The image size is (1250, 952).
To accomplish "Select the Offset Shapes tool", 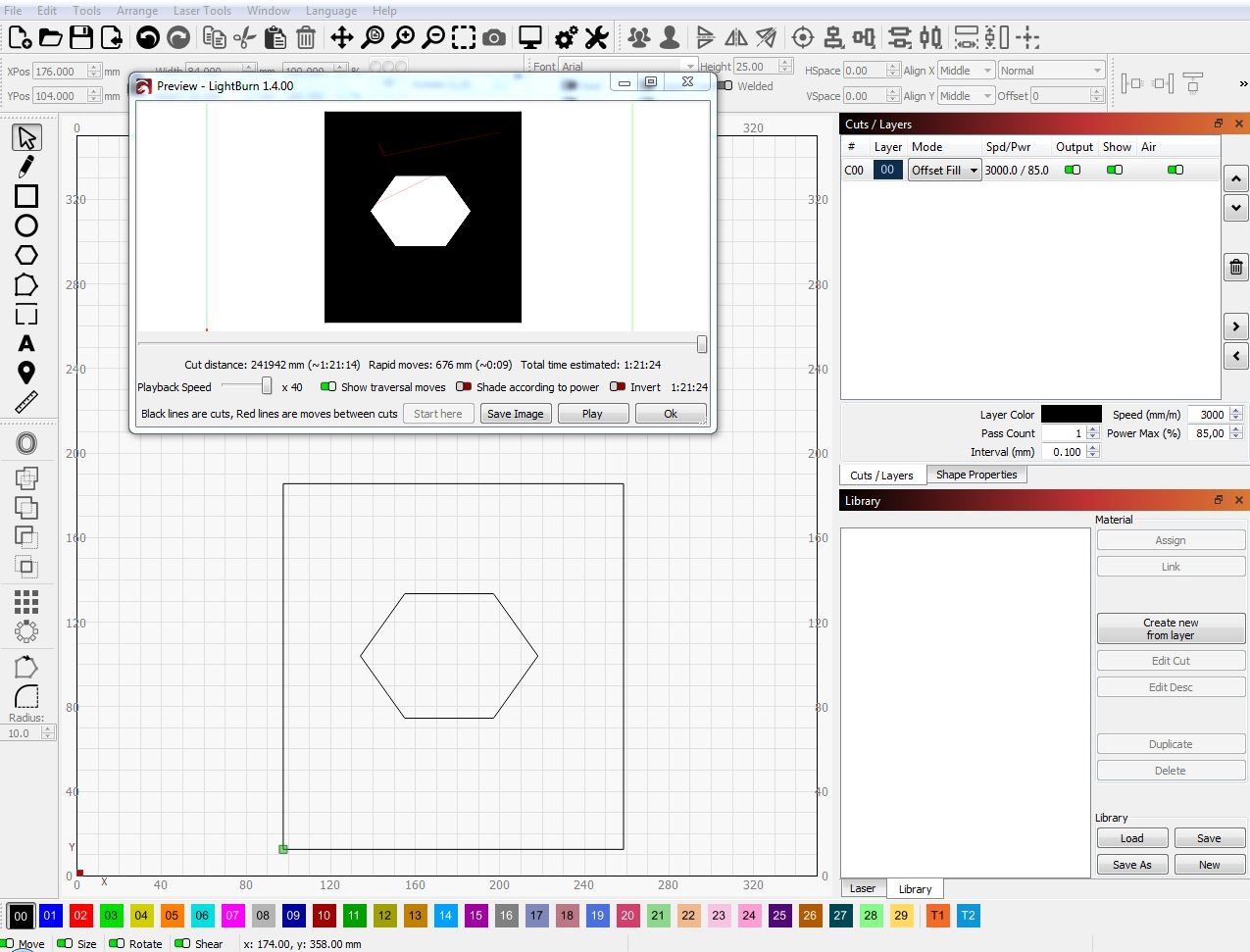I will 26,443.
